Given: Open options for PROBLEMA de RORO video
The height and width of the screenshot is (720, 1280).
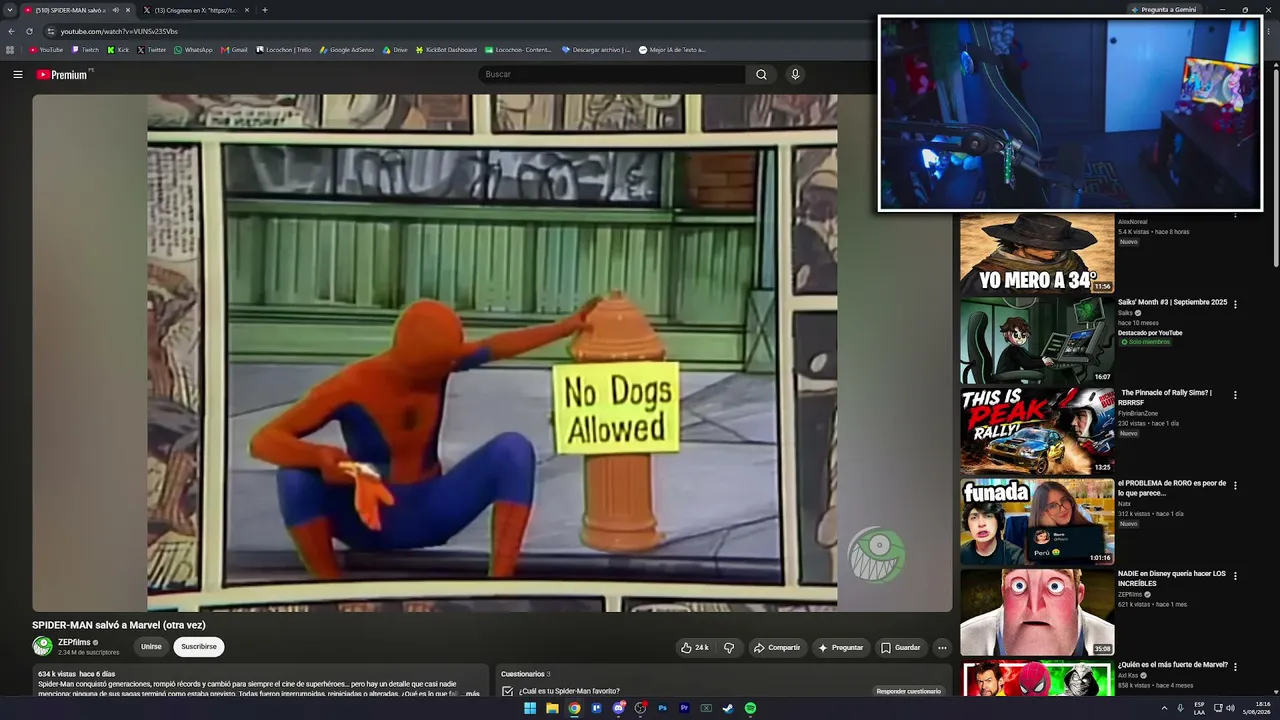Looking at the screenshot, I should 1235,486.
